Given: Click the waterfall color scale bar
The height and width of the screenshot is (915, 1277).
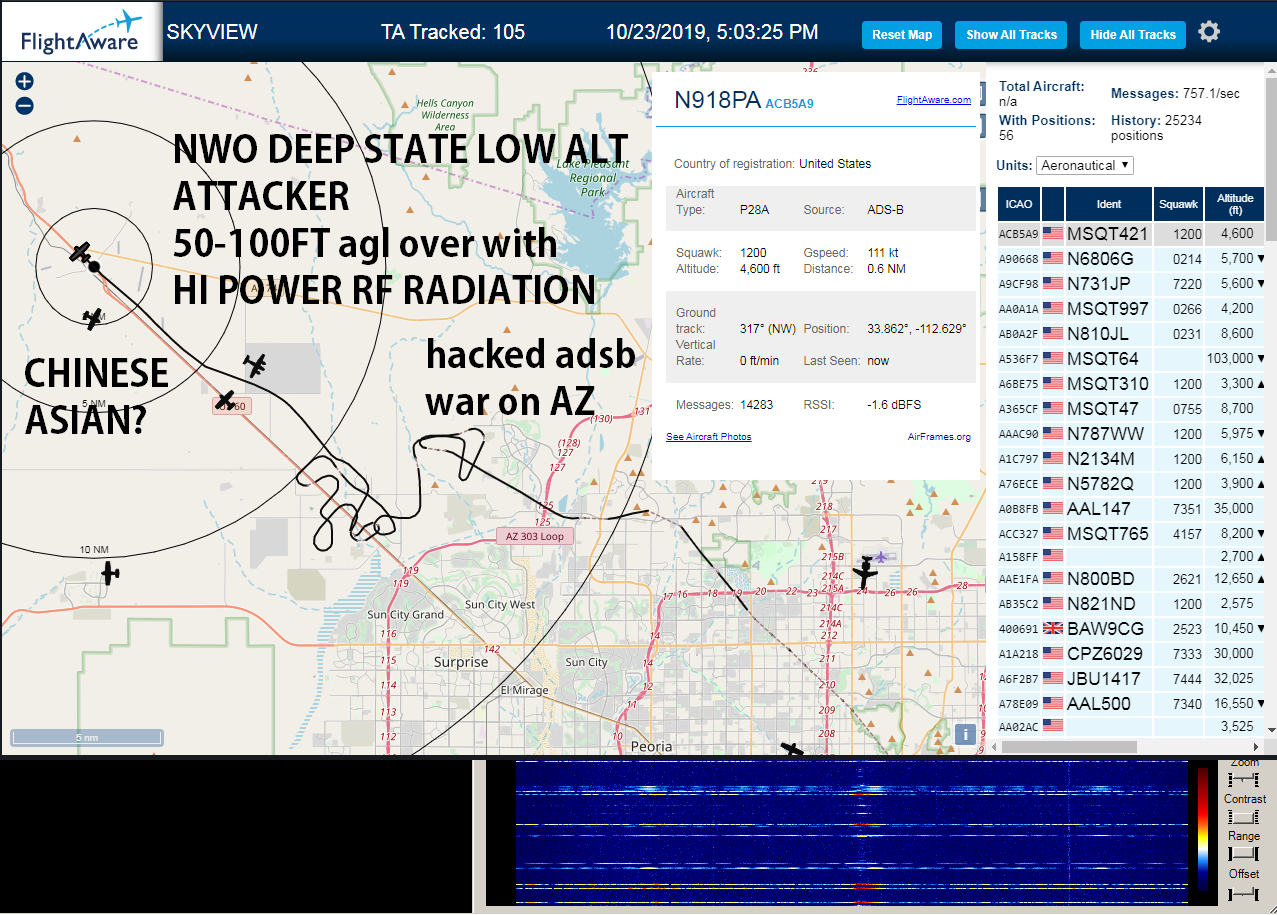Looking at the screenshot, I should [x=1202, y=829].
